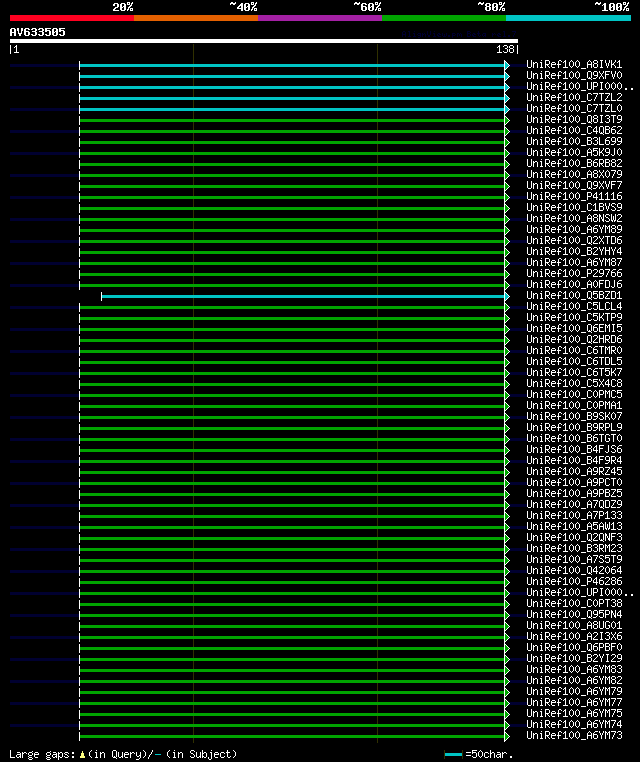The height and width of the screenshot is (762, 640).
Task: Select hit label UniRef100_B4FJS6
Action: pos(574,449)
